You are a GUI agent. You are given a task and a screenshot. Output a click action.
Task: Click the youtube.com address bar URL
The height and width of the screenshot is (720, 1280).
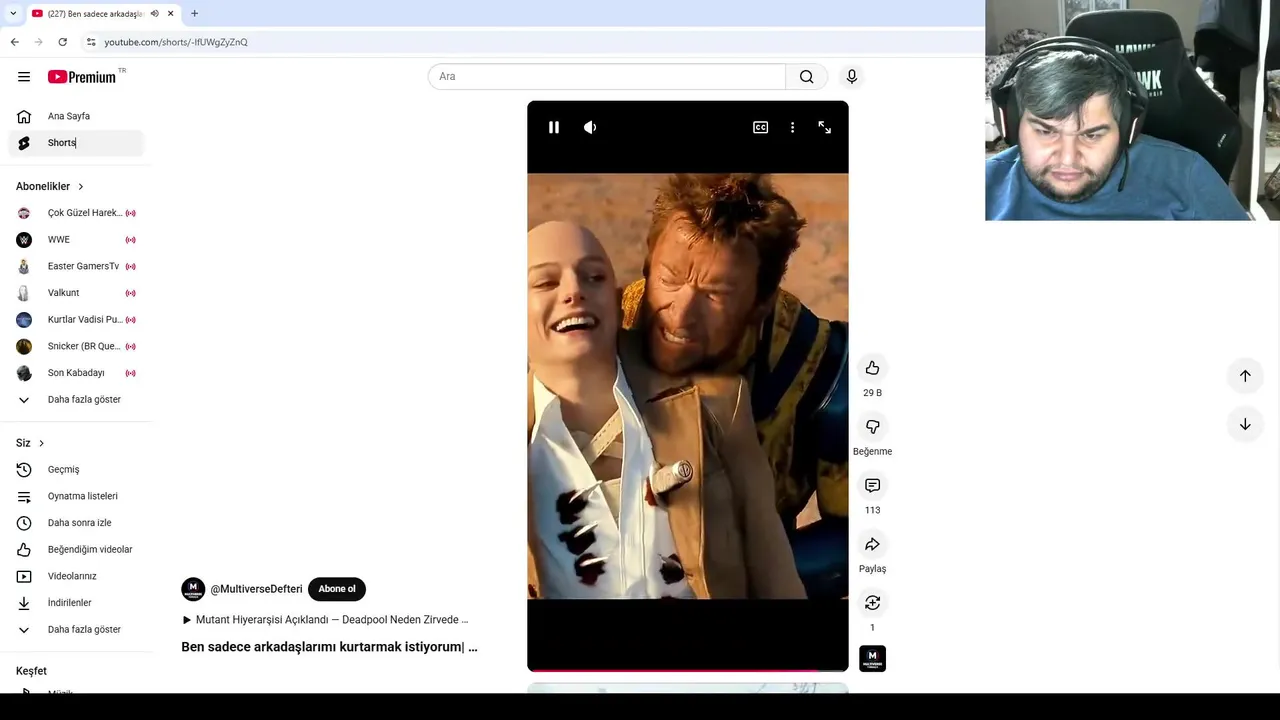pos(176,42)
